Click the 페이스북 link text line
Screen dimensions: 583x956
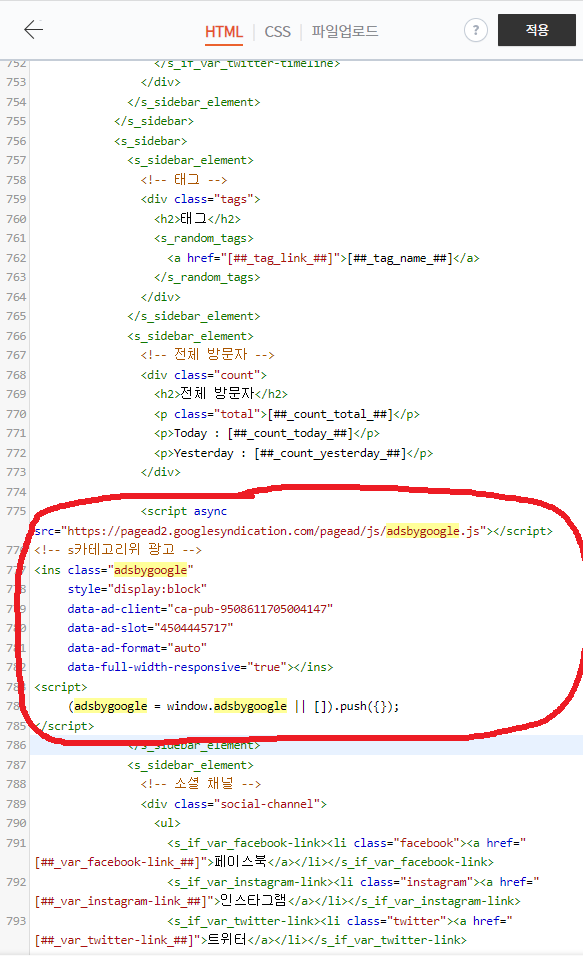[264, 862]
